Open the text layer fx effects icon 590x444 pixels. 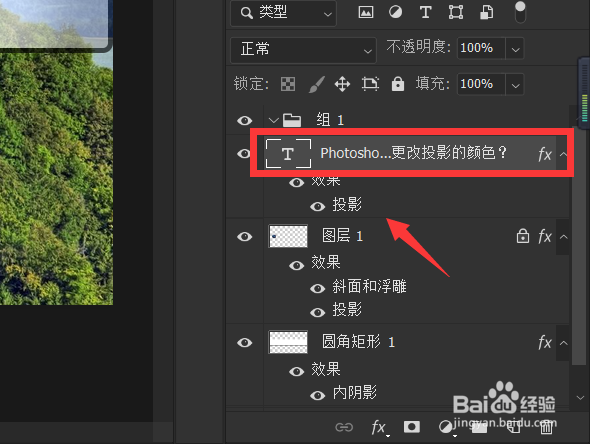pyautogui.click(x=545, y=154)
